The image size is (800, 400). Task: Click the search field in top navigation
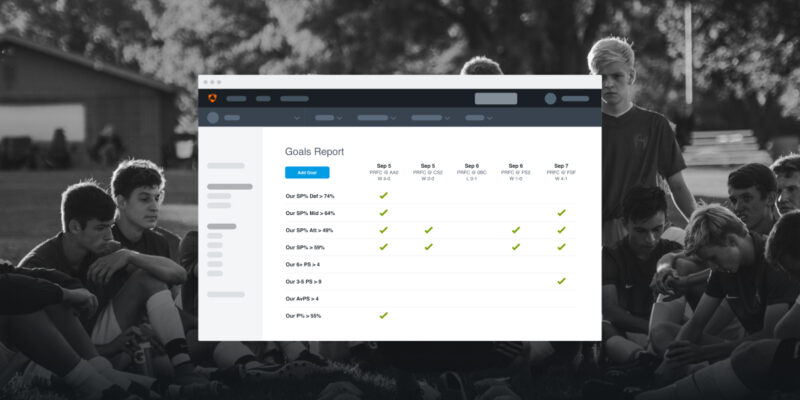496,98
